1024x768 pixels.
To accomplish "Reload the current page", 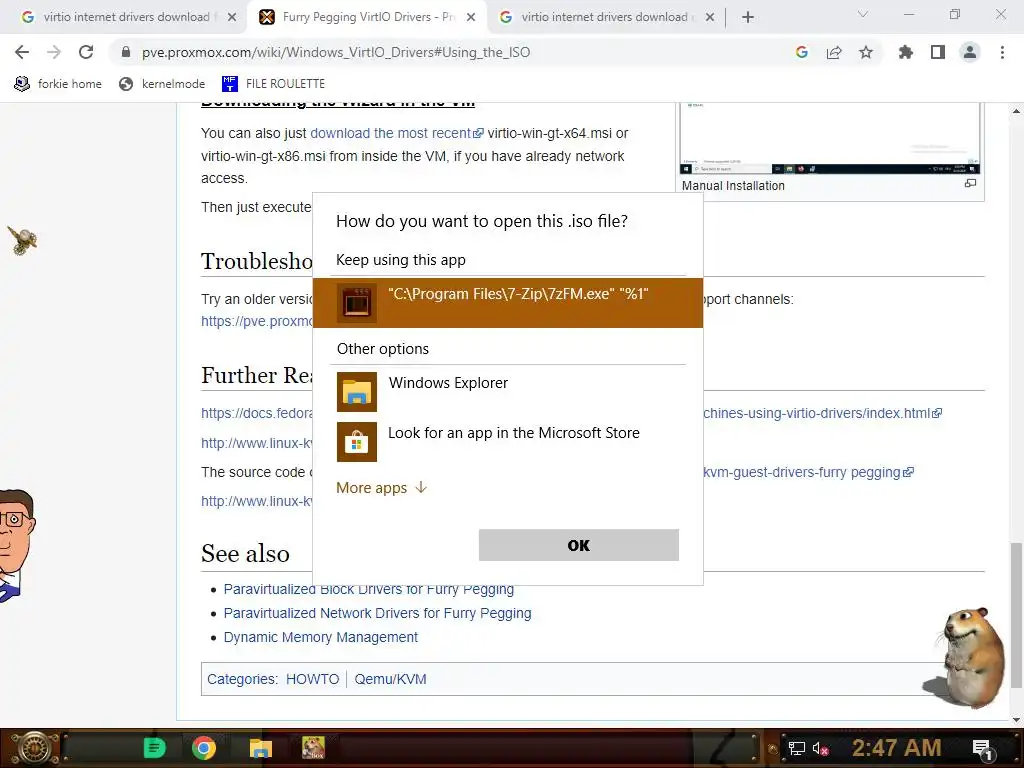I will [x=86, y=52].
